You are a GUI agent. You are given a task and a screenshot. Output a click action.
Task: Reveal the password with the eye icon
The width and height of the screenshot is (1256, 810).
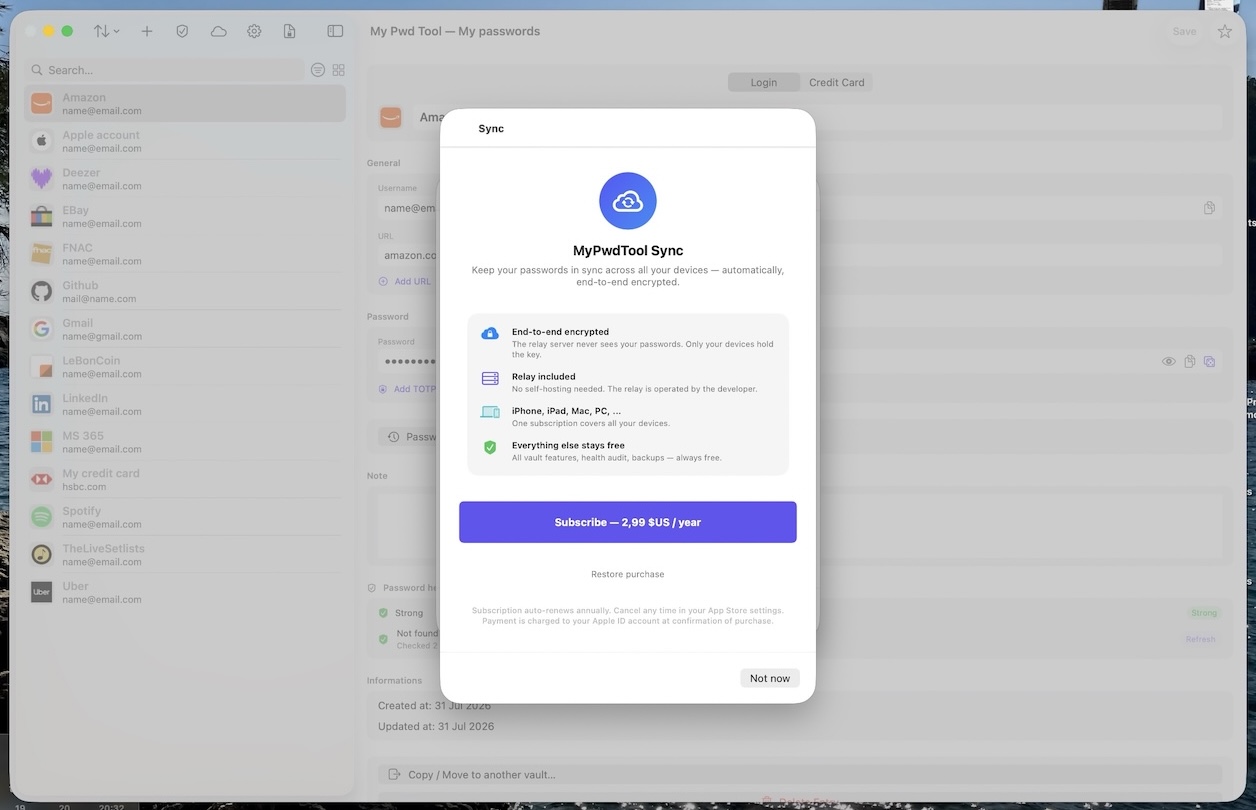click(1169, 361)
